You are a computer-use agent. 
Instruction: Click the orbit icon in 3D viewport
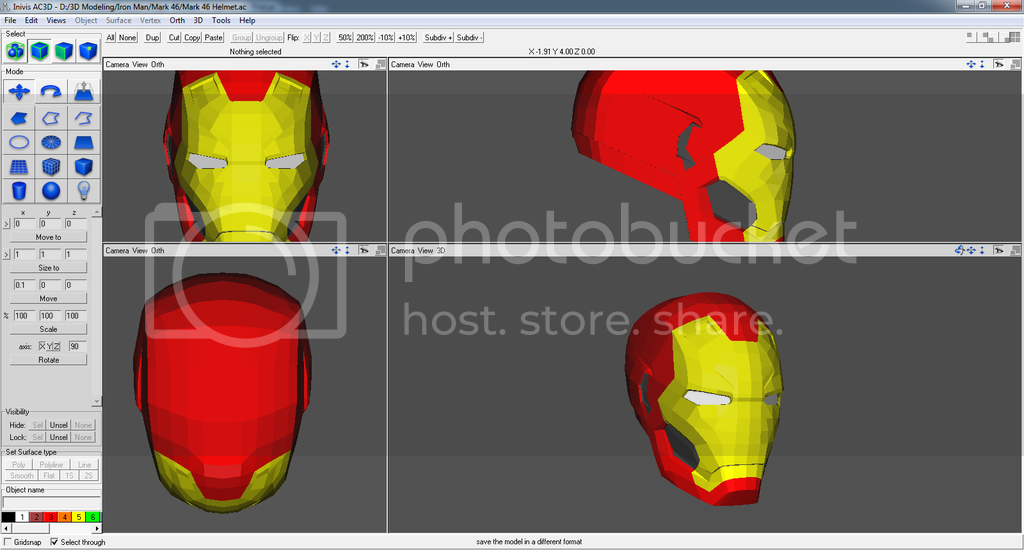pos(959,250)
